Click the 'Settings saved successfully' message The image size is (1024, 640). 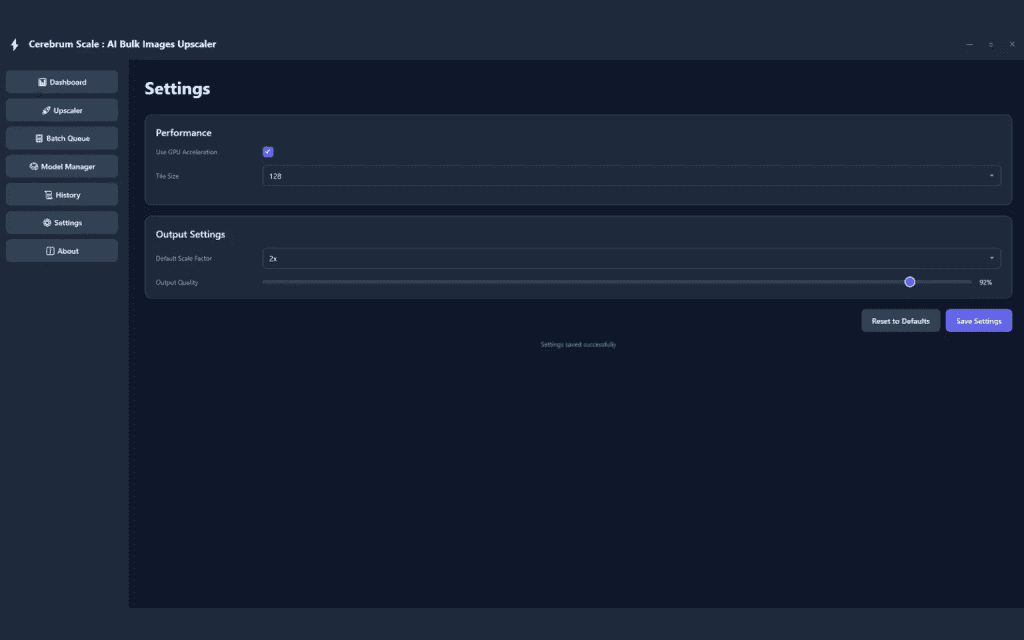coord(578,344)
